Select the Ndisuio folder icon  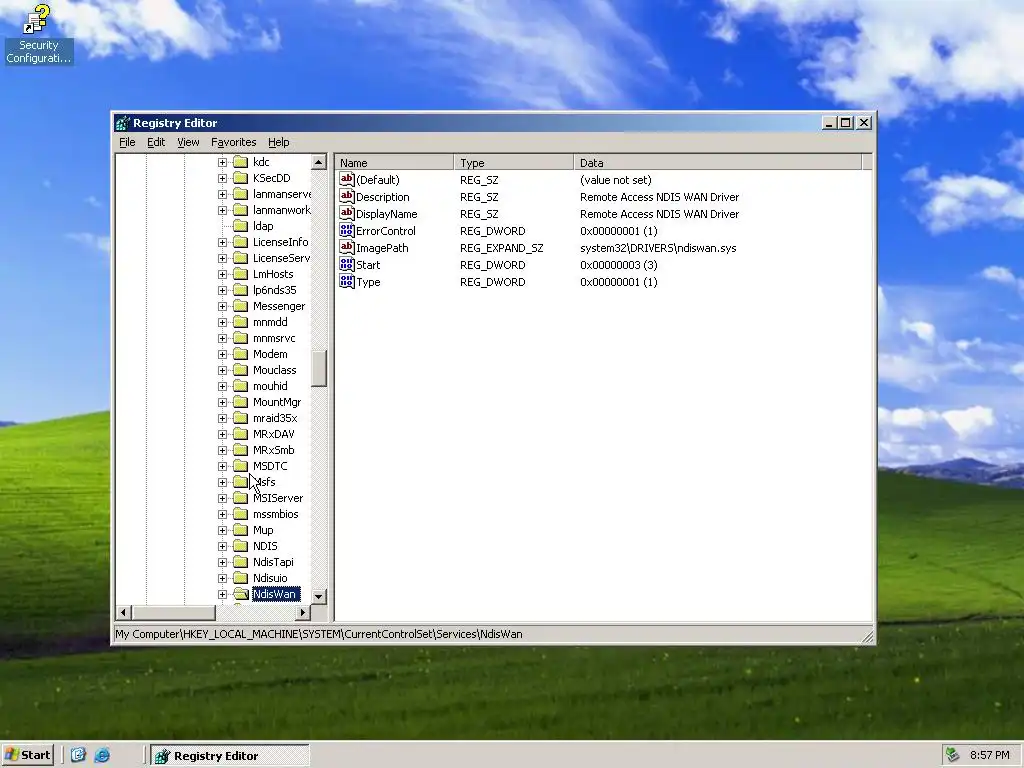[241, 578]
